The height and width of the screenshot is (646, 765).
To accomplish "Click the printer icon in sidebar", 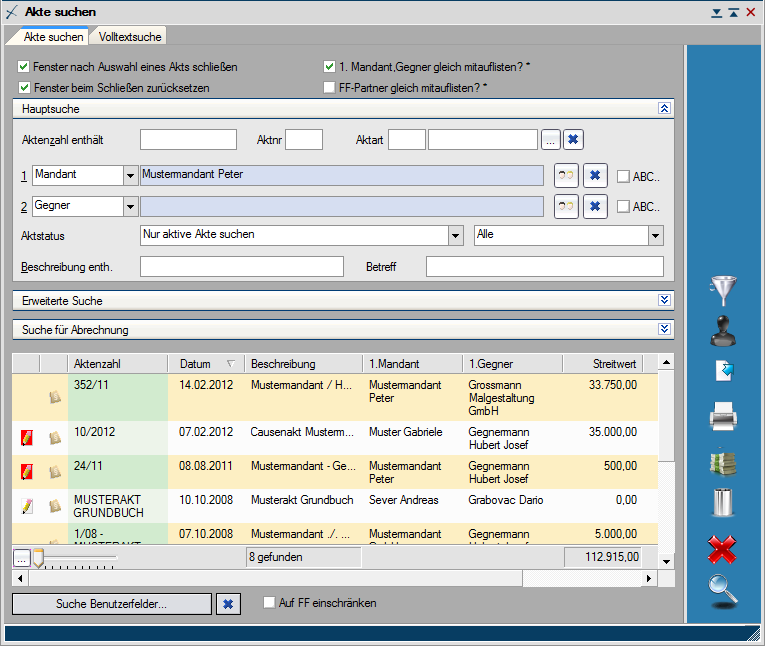I will pos(722,415).
